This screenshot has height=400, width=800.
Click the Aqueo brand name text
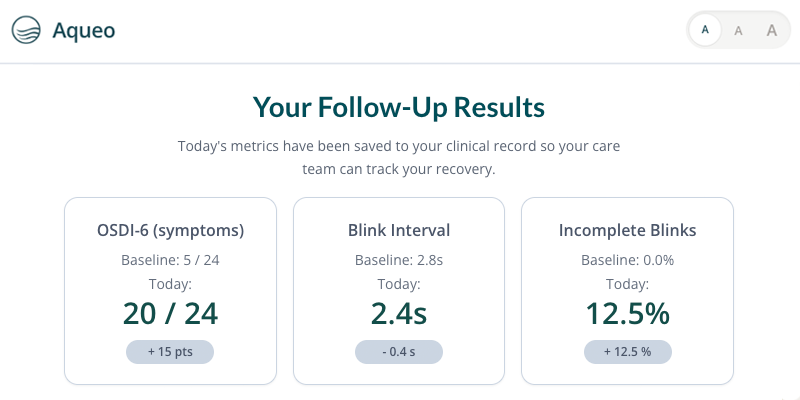point(83,31)
